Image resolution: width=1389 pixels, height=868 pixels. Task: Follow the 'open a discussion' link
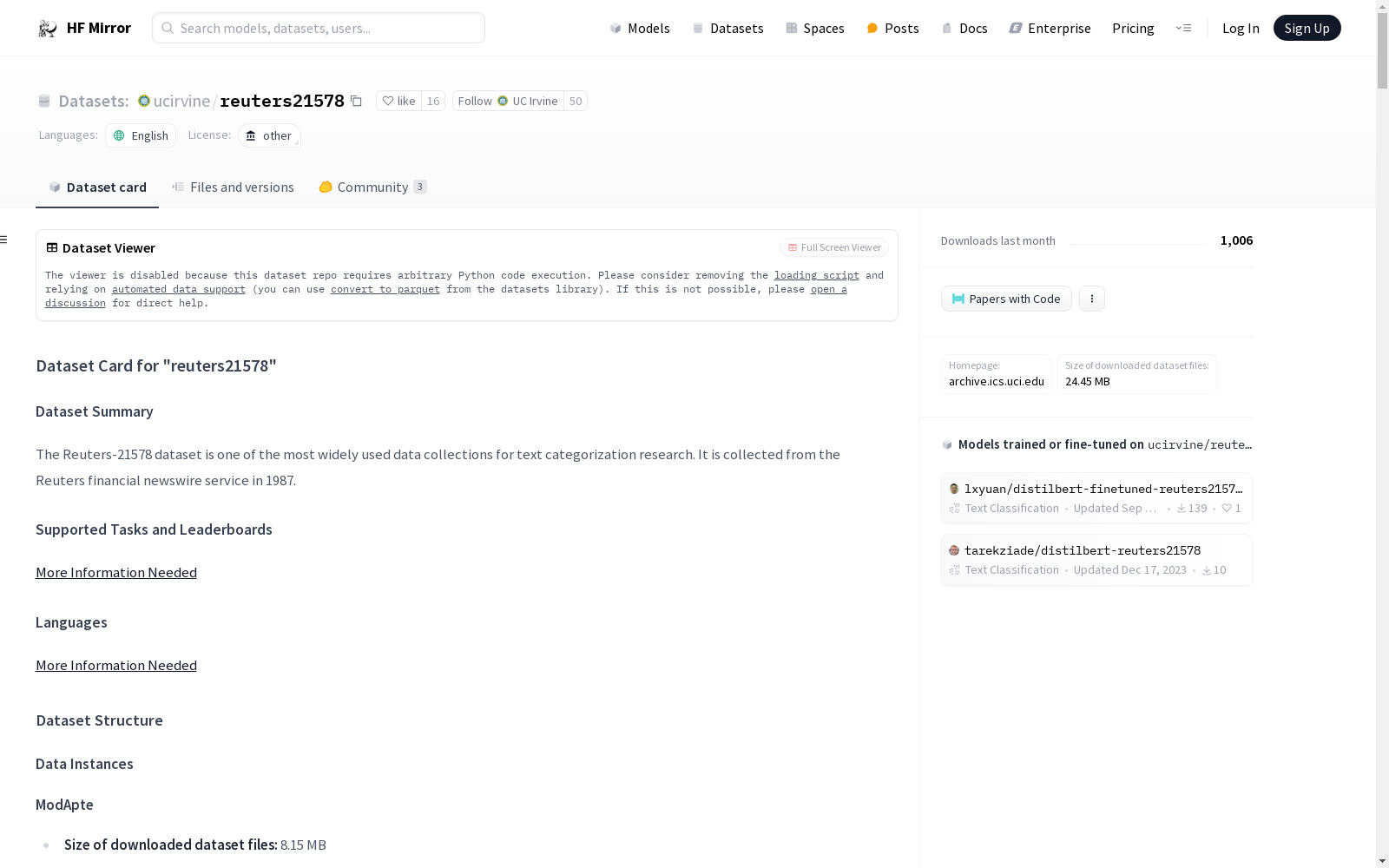pos(829,289)
